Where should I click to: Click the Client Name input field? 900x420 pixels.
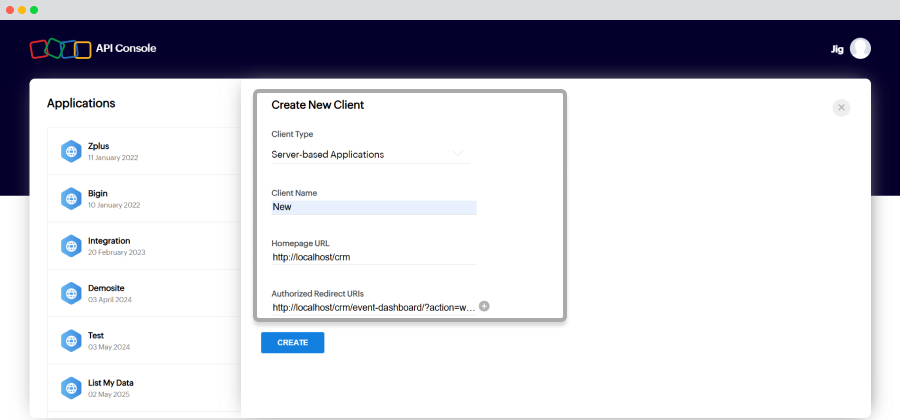pos(374,207)
